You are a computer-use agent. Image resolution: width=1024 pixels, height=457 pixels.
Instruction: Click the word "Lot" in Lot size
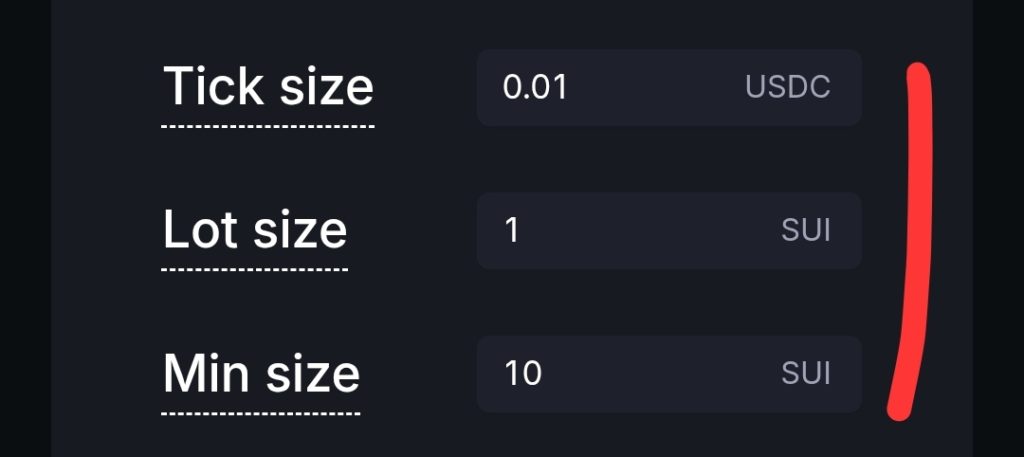[200, 230]
